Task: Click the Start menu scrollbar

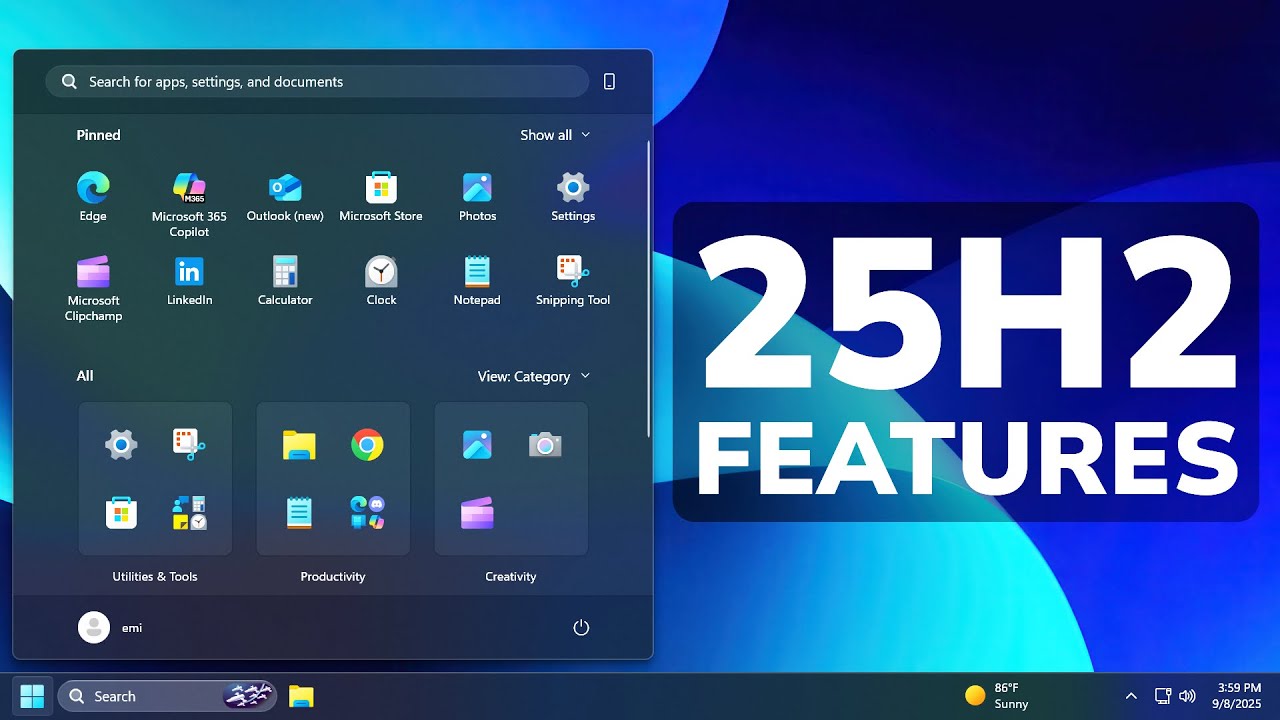Action: pos(649,288)
